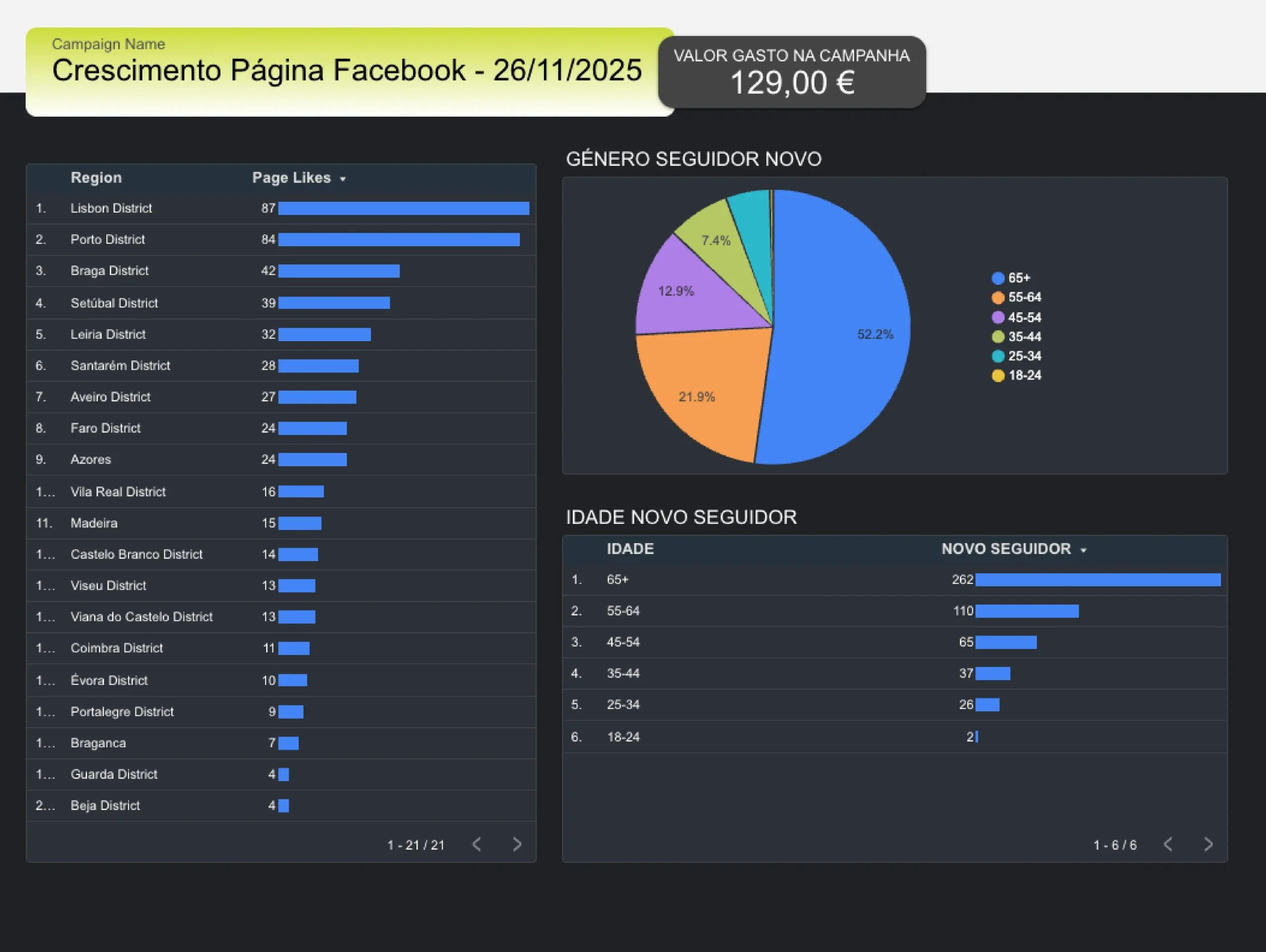
Task: Toggle 65+ legend item in pie chart
Action: [x=1018, y=278]
